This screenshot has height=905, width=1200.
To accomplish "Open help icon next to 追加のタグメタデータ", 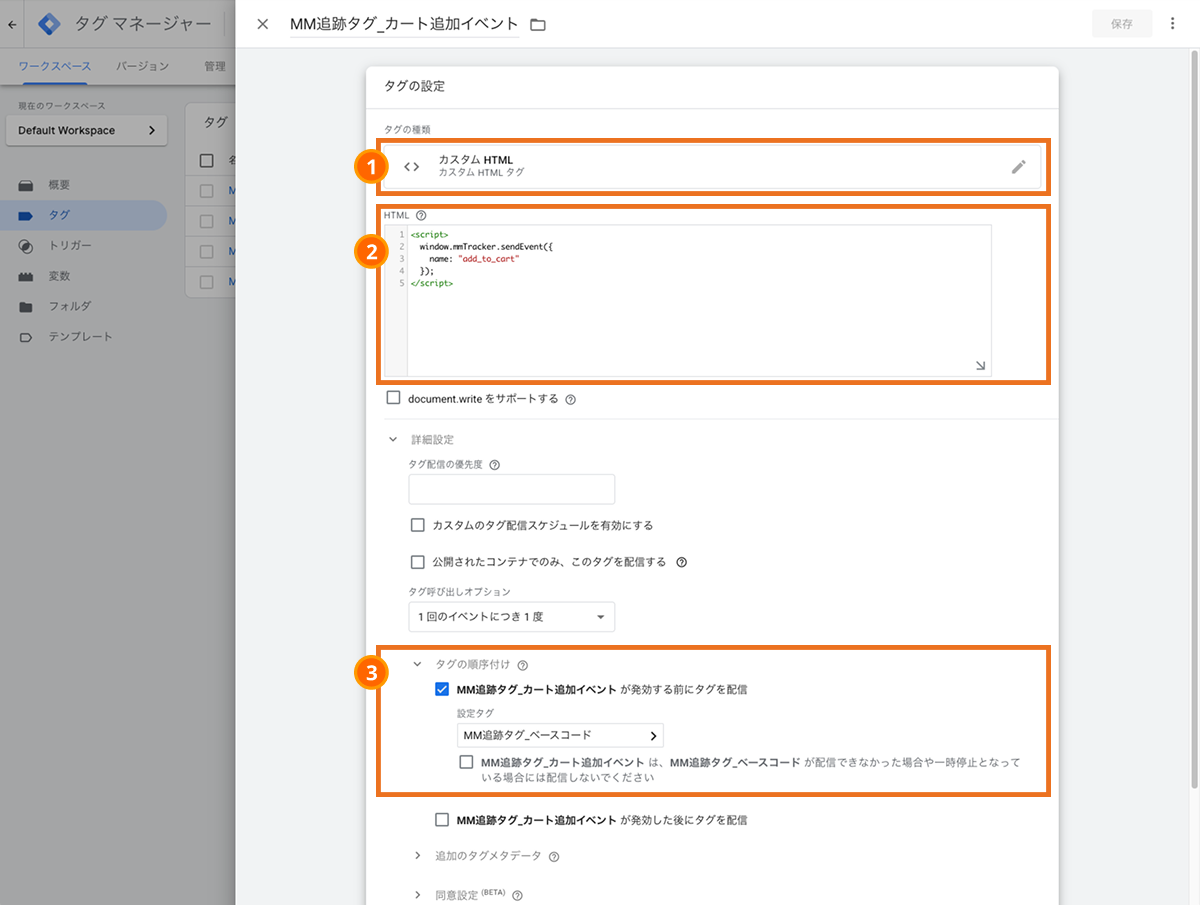I will (554, 857).
